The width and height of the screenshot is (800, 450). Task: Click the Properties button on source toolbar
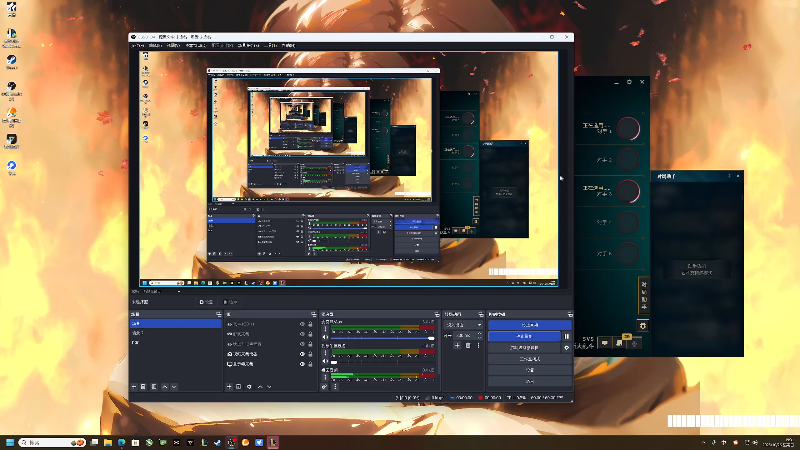click(x=207, y=302)
